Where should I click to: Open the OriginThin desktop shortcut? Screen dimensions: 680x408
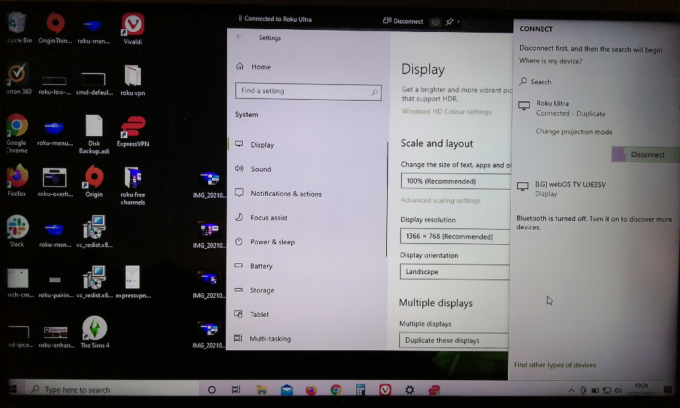point(55,28)
